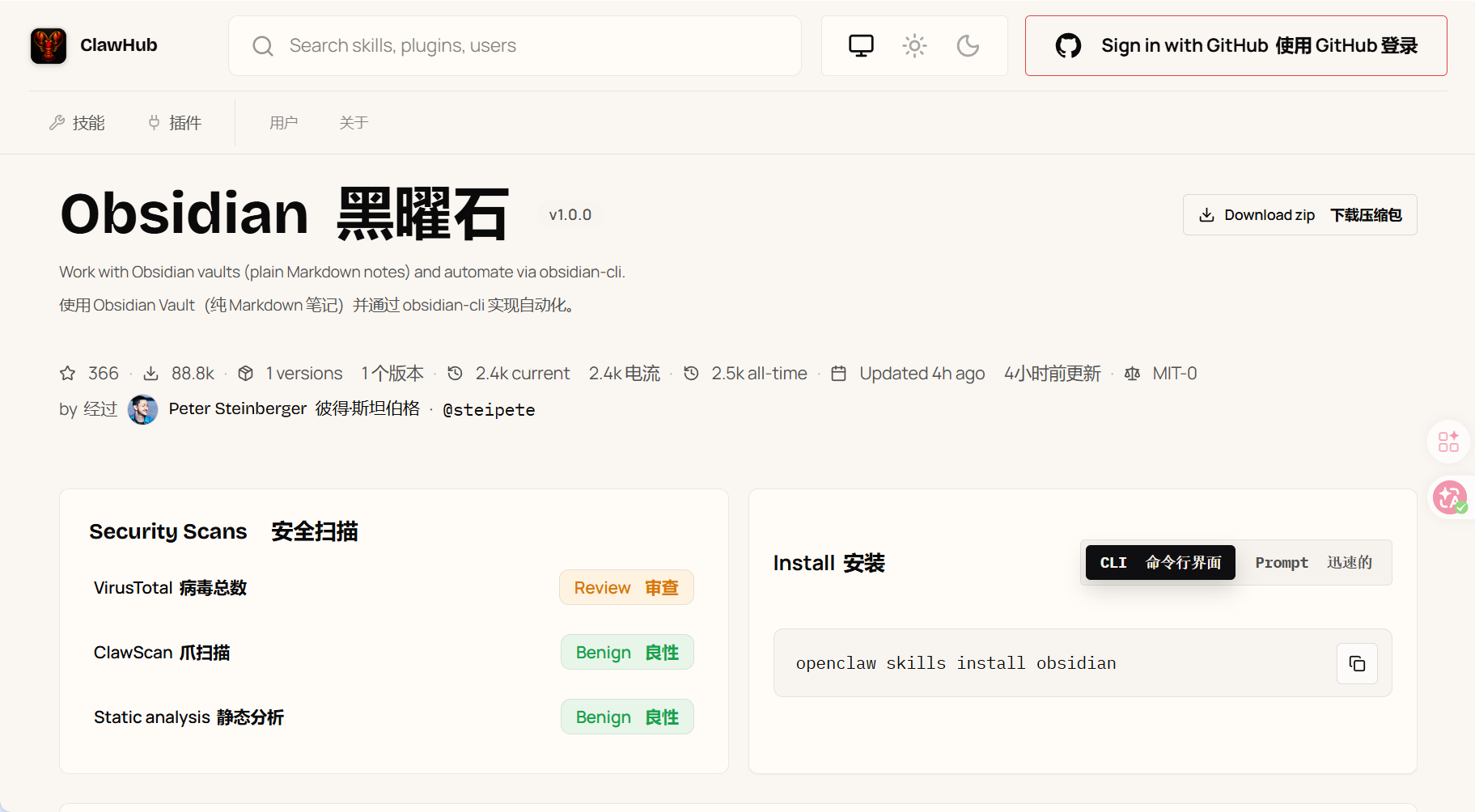
Task: Click the MIT-0 license text
Action: tap(1175, 374)
